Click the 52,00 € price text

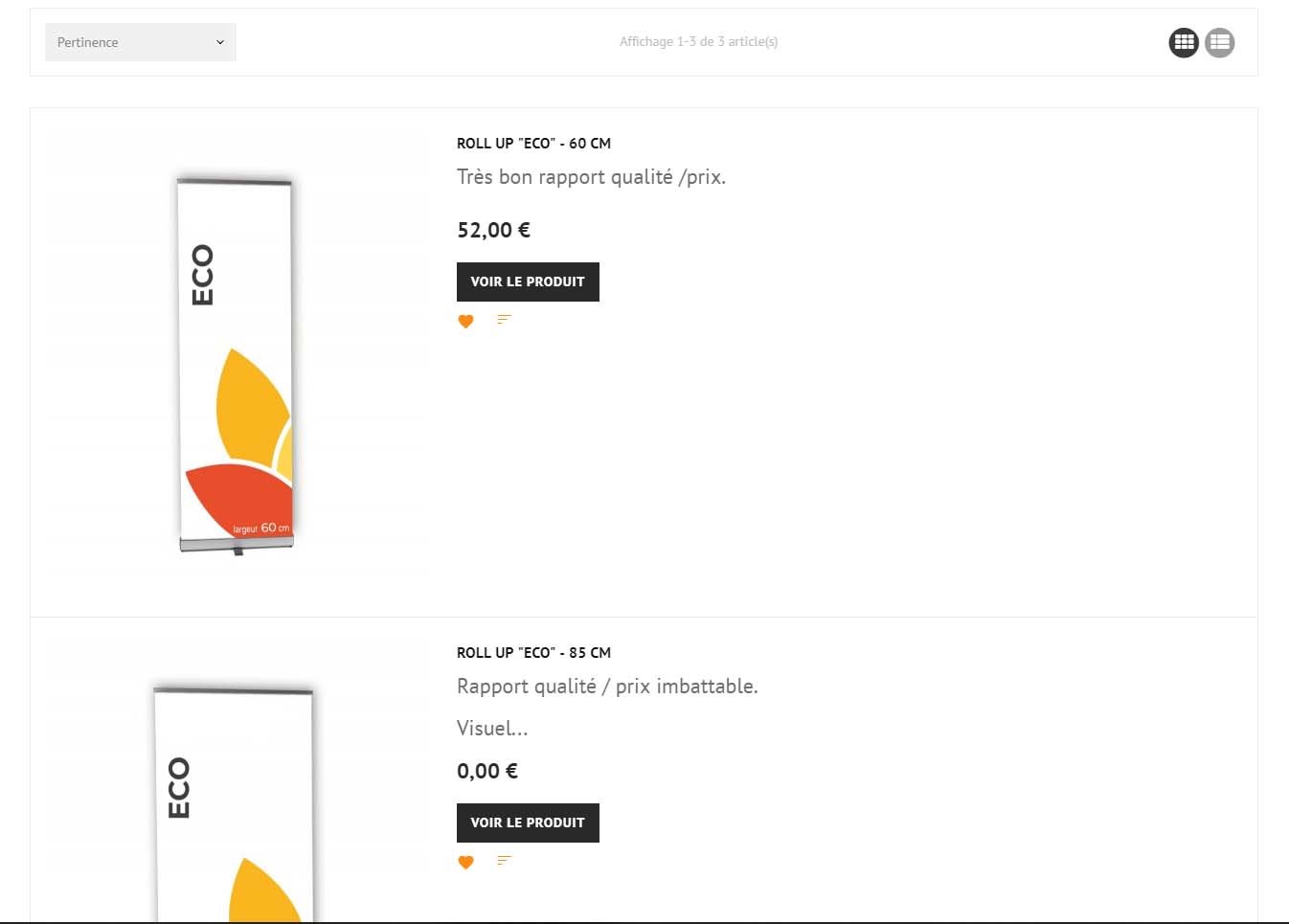493,230
